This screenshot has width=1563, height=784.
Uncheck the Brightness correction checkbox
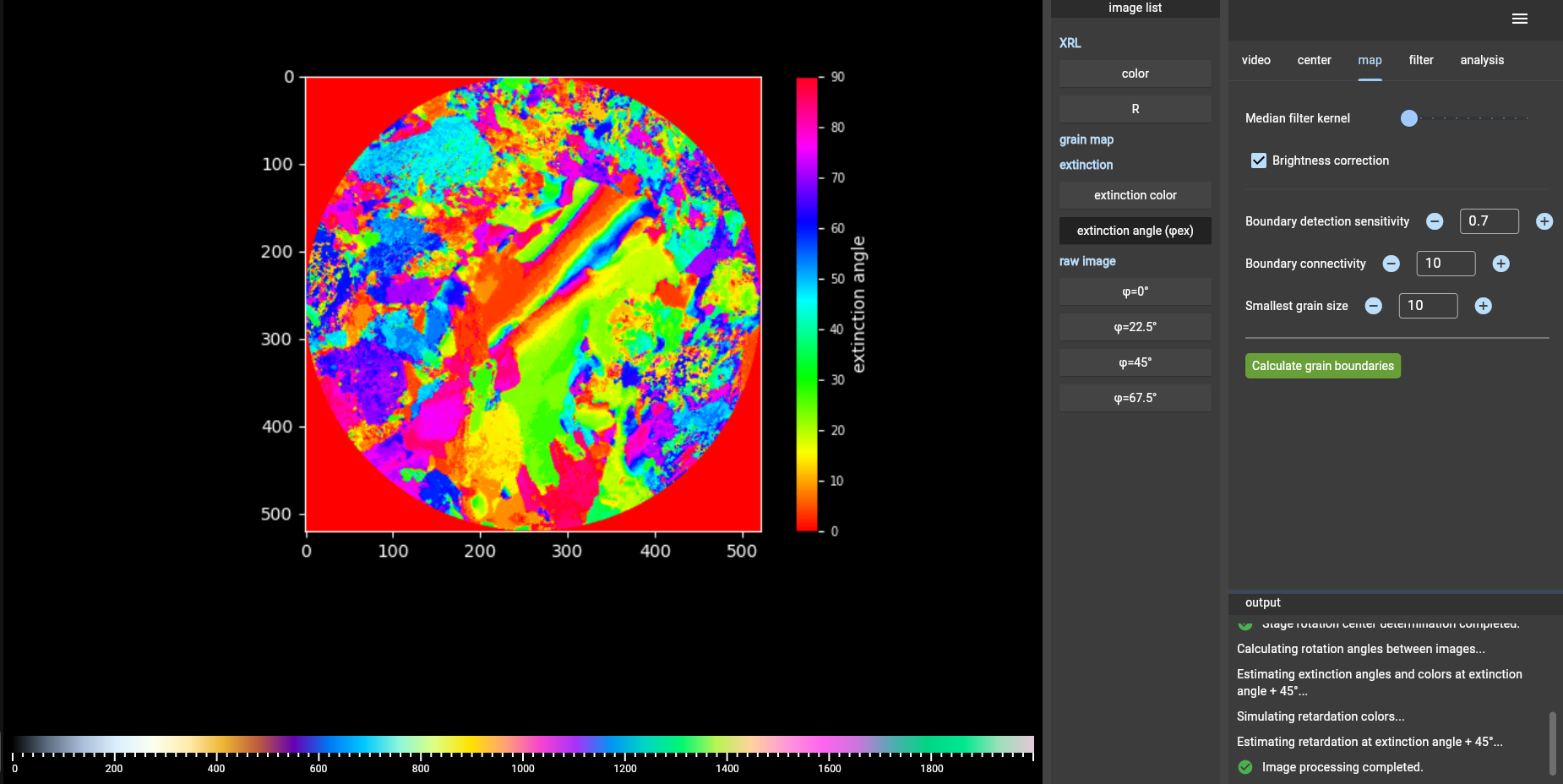[x=1259, y=161]
